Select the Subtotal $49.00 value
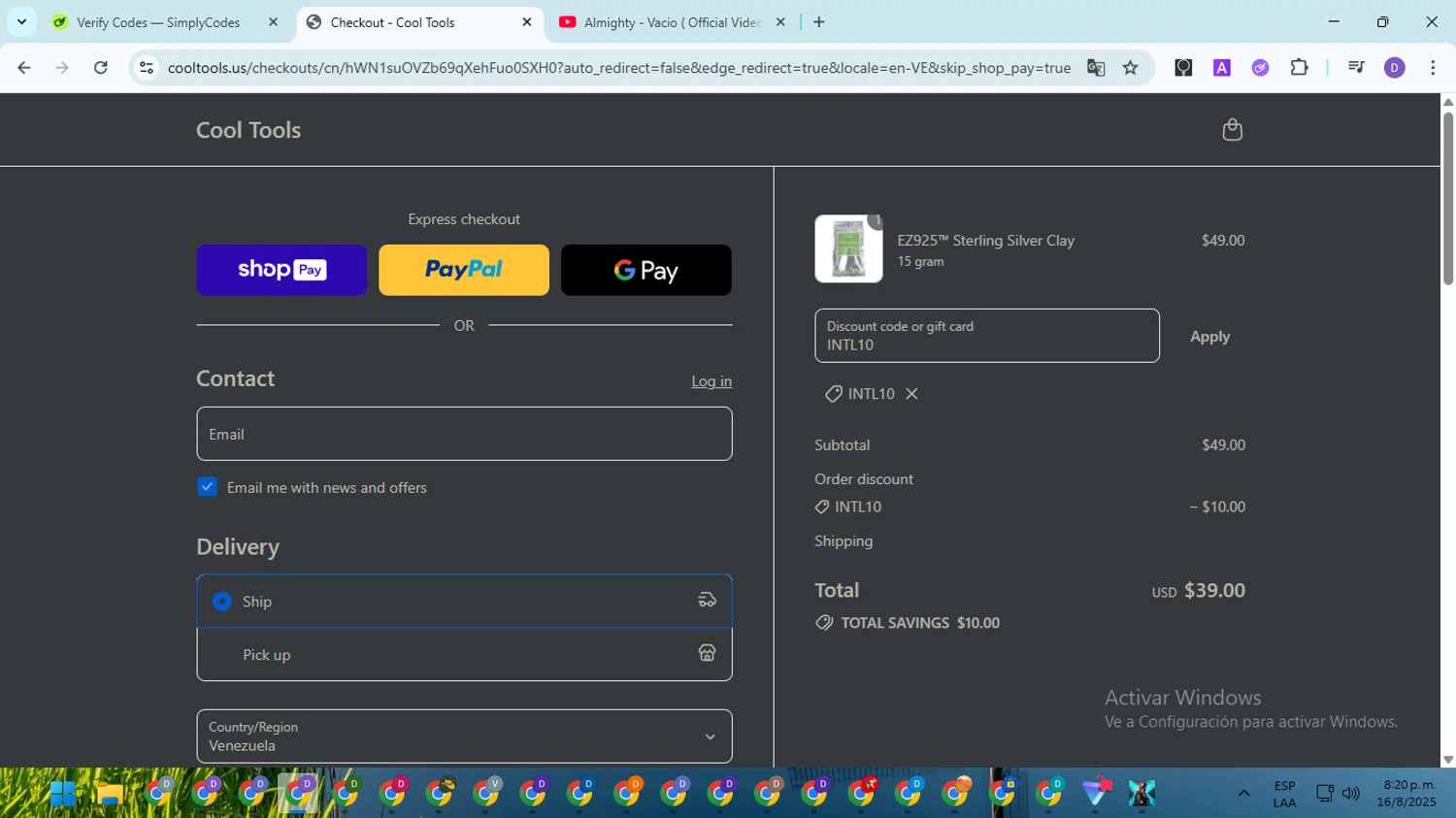Viewport: 1456px width, 818px height. coord(1223,445)
